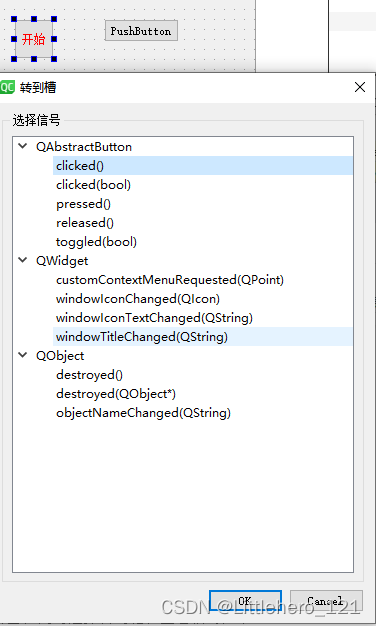Click the Cancel button
Image resolution: width=376 pixels, height=626 pixels.
pos(326,601)
